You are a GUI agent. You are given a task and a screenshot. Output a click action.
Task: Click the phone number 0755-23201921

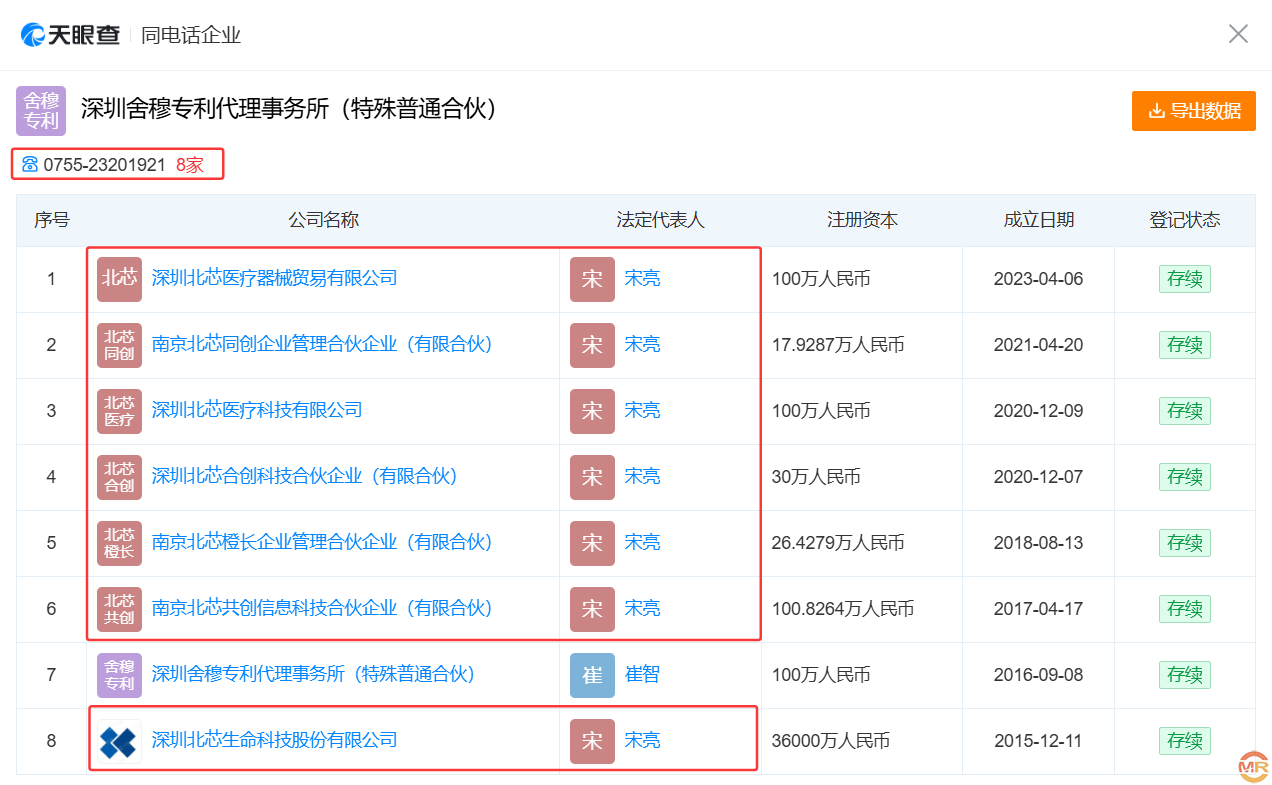point(104,165)
